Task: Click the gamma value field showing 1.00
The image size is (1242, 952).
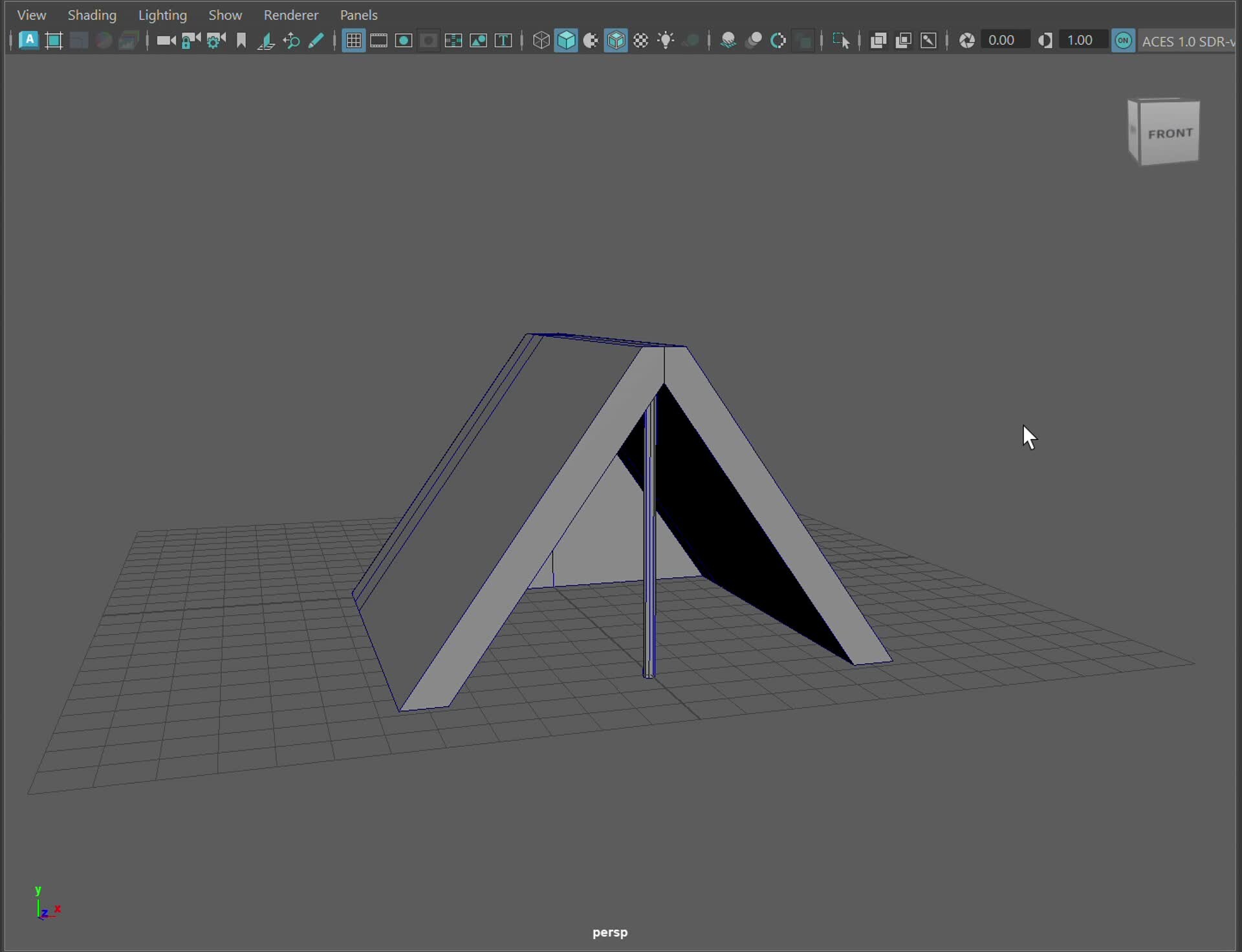Action: coord(1083,39)
